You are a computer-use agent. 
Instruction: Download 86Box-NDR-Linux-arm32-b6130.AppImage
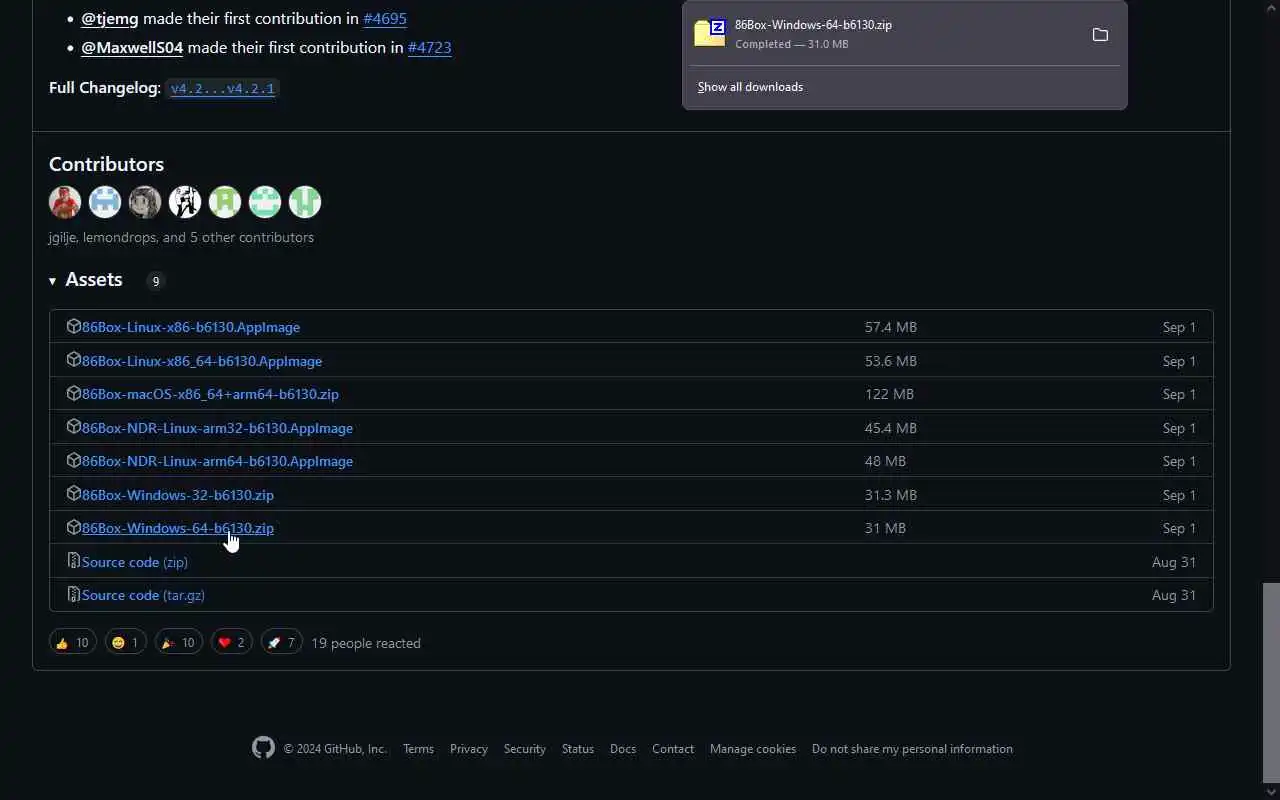[x=217, y=428]
